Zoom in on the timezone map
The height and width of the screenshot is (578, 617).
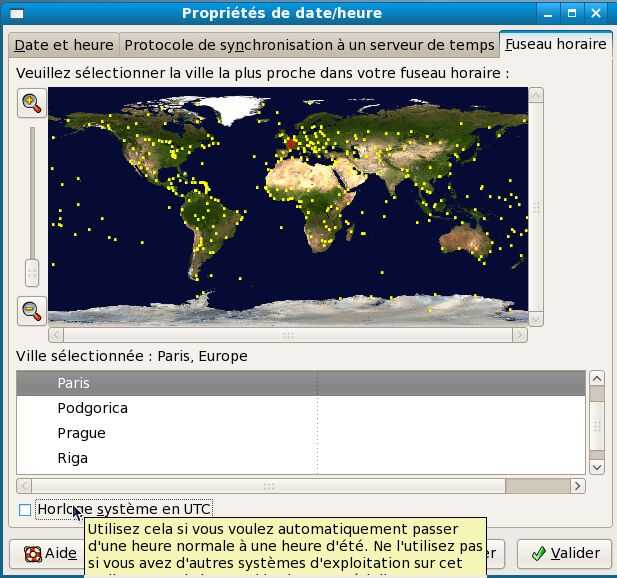(32, 103)
